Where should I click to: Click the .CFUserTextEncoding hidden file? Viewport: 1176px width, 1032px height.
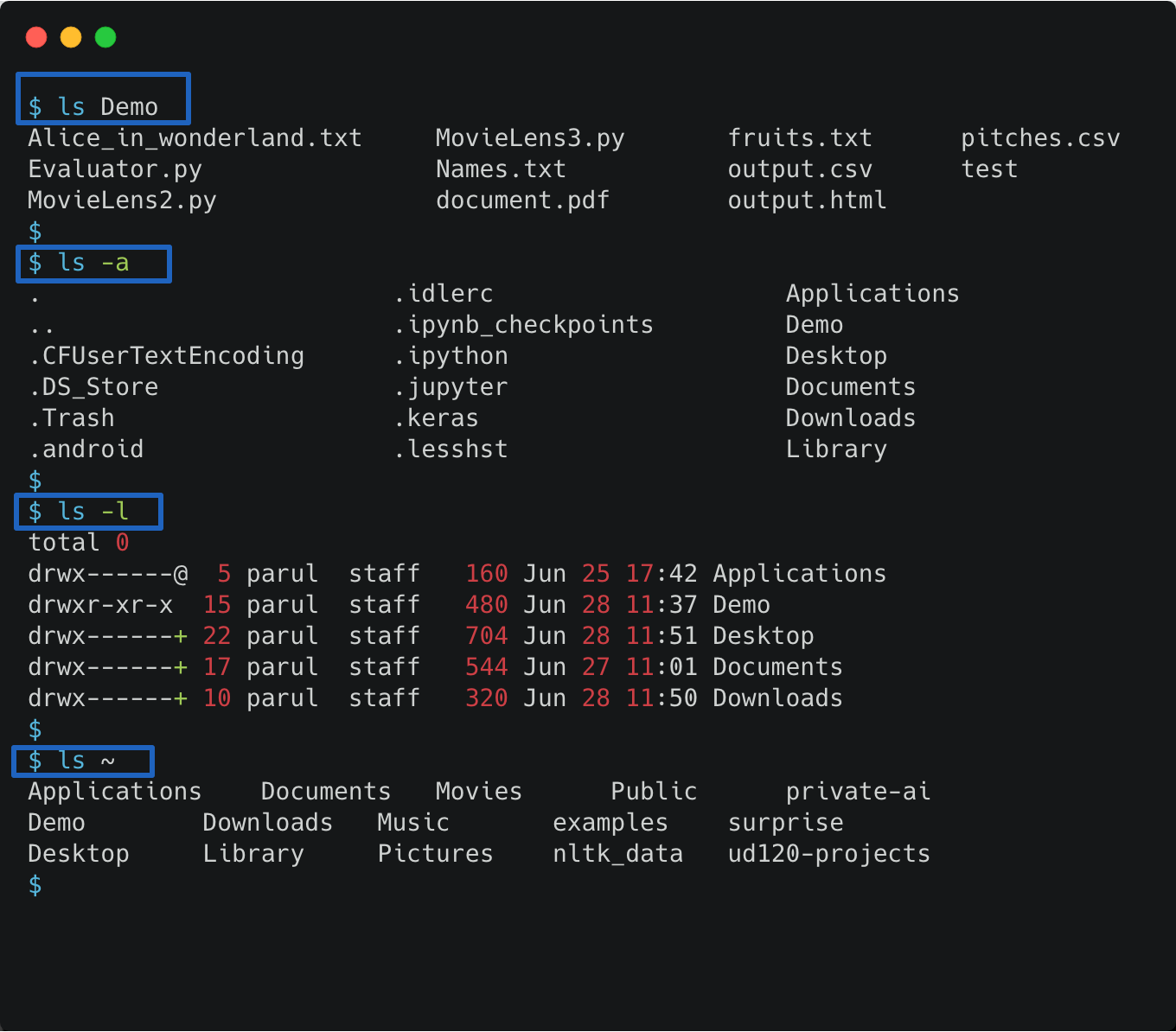click(166, 356)
